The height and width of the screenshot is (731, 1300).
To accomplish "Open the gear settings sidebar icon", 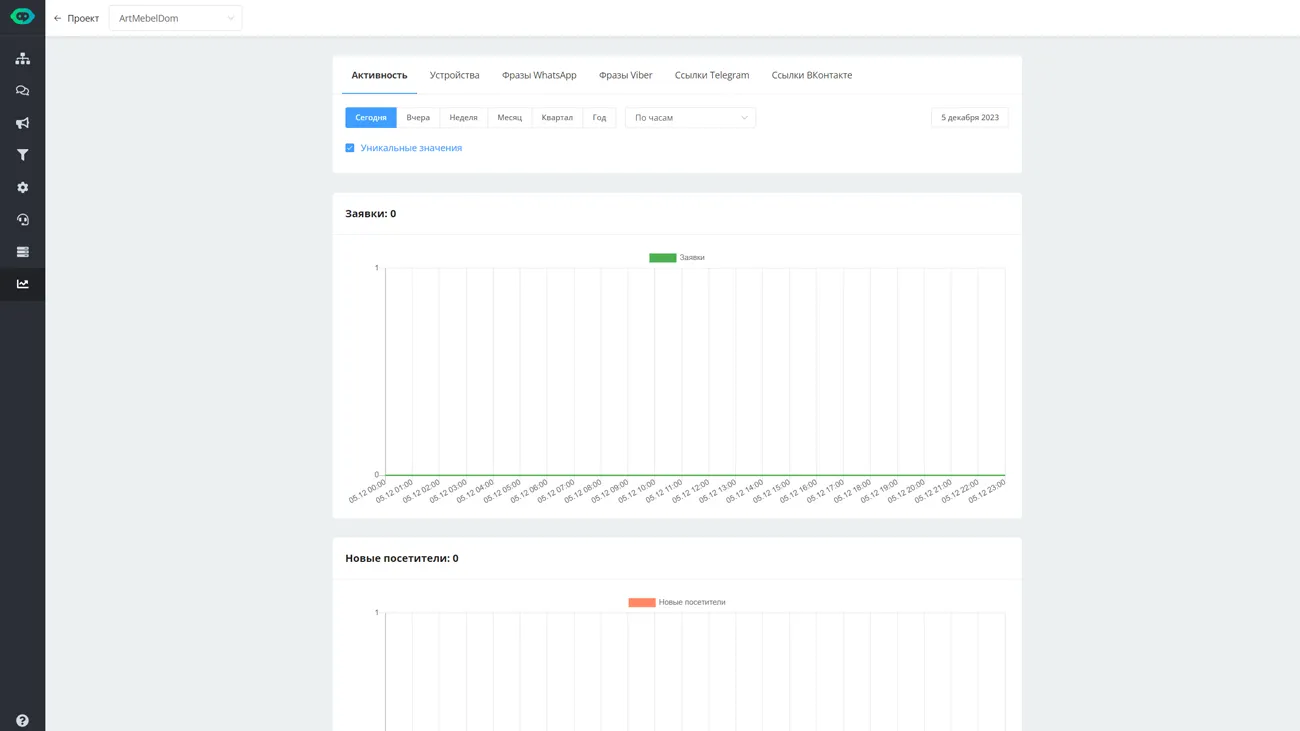I will (x=22, y=188).
